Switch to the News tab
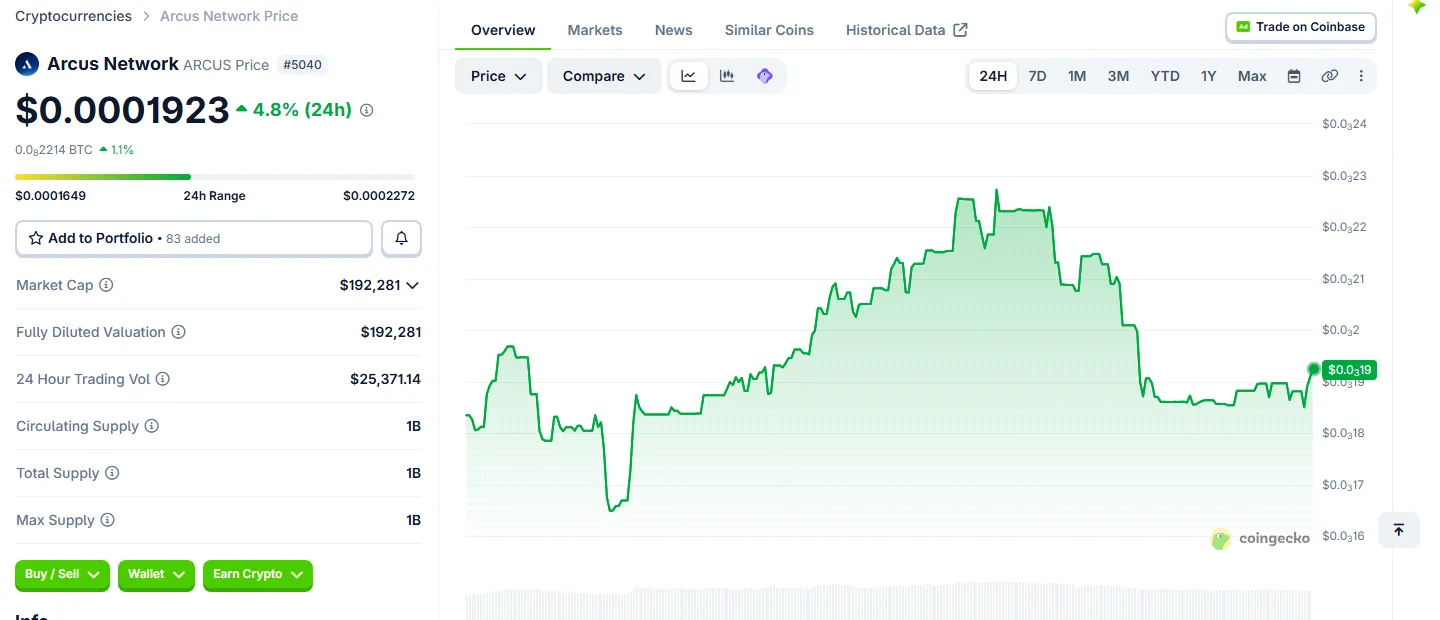The image size is (1440, 620). pos(674,30)
